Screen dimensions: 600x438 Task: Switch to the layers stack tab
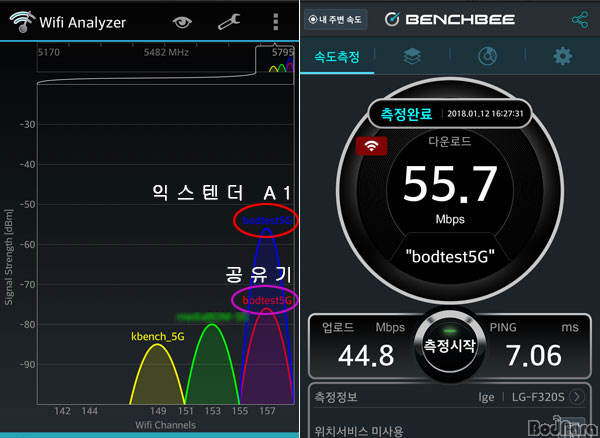click(x=412, y=57)
